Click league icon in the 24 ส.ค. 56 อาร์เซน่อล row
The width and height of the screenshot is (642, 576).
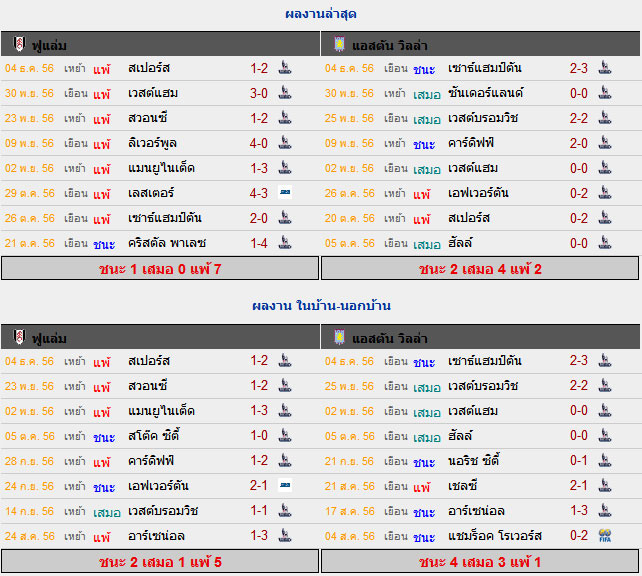pyautogui.click(x=285, y=535)
